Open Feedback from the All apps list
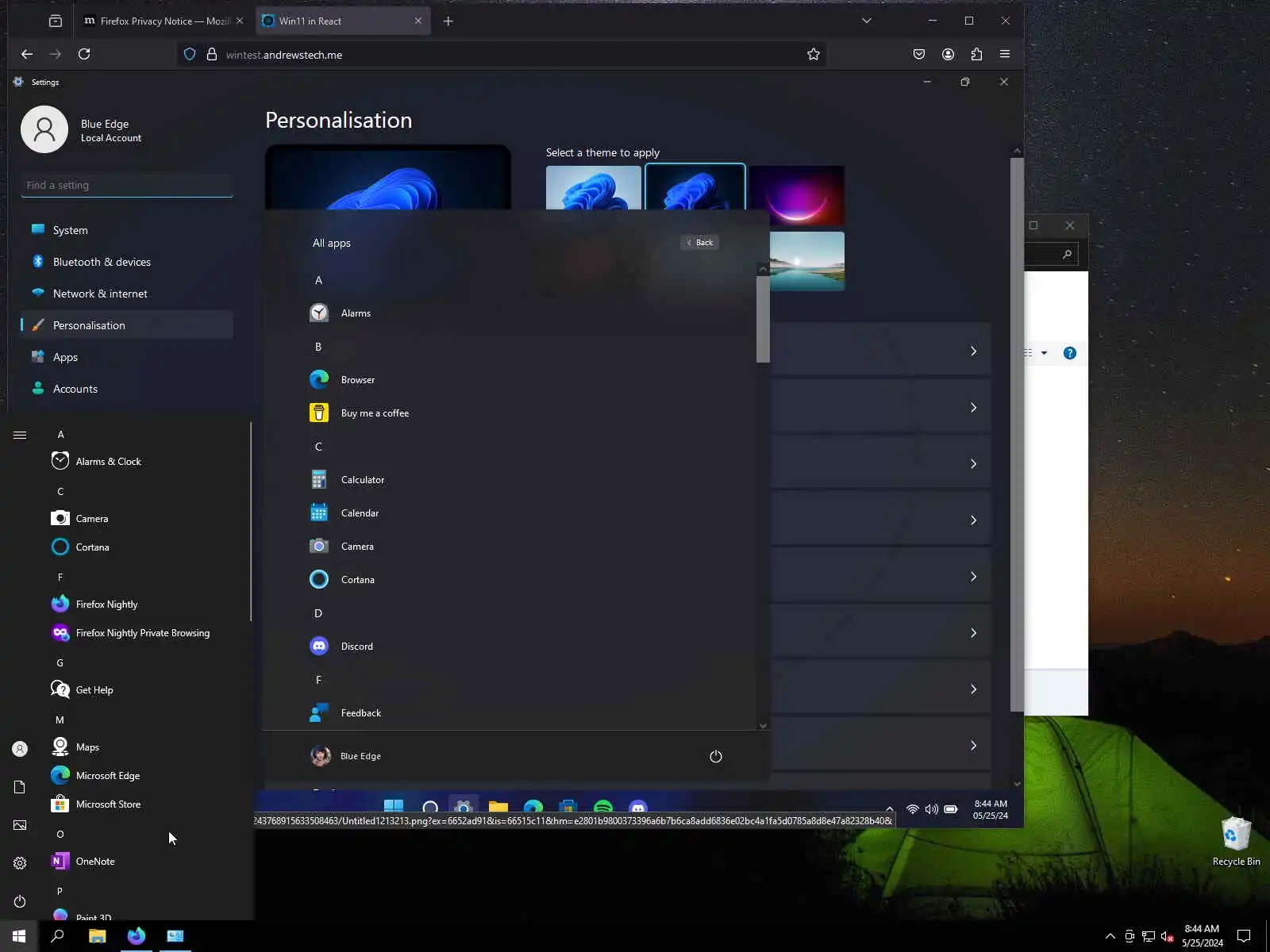 (x=345, y=713)
